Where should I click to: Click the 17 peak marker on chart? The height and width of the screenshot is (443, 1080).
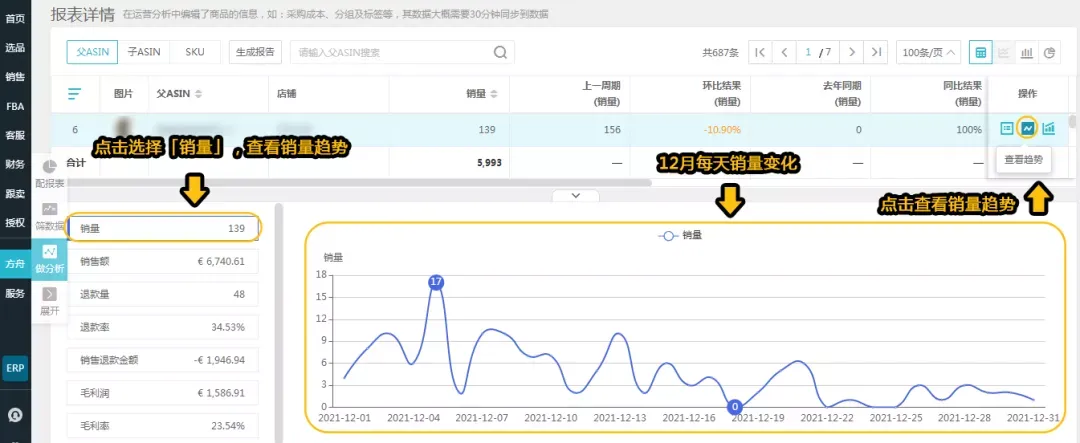point(435,282)
